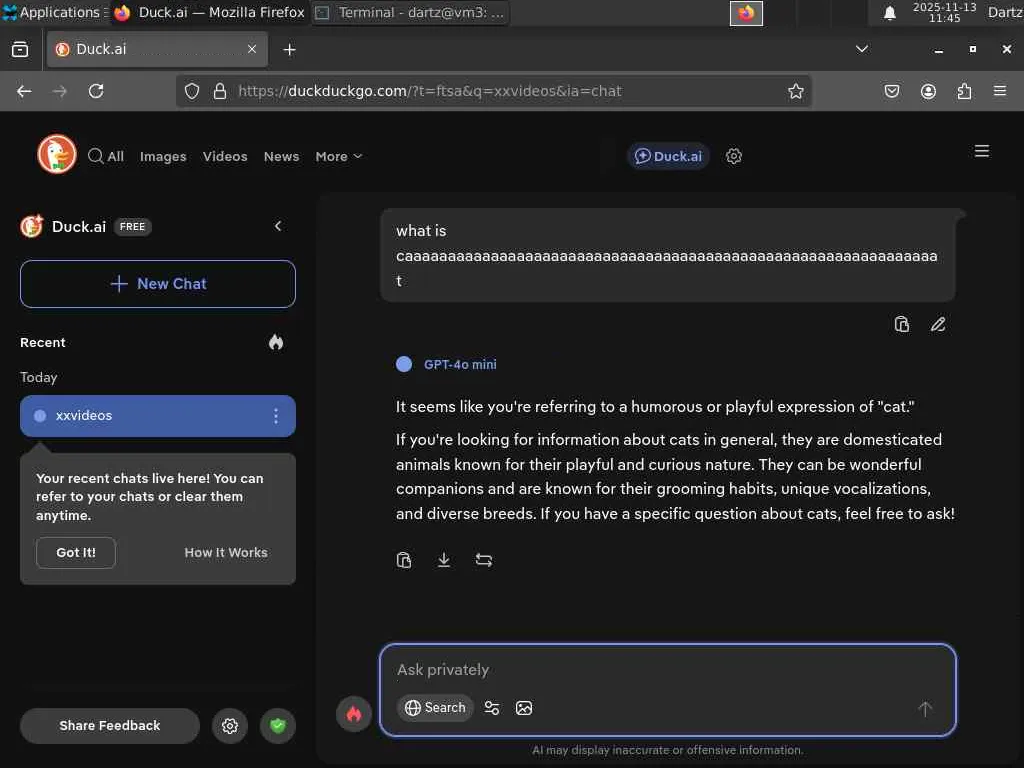1024x768 pixels.
Task: Click the Duck.ai Mozilla Firefox taskbar button
Action: 209,12
